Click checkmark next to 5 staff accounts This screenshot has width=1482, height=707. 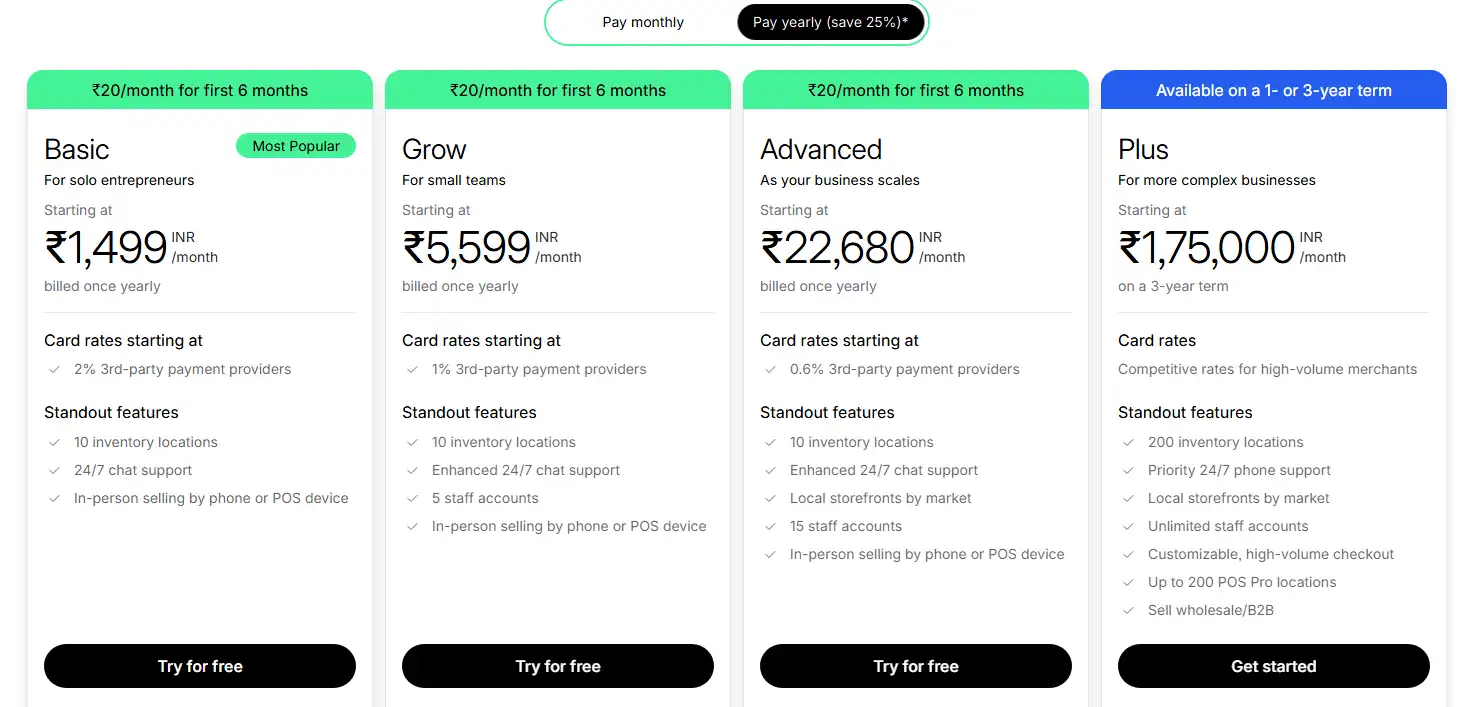[x=413, y=498]
